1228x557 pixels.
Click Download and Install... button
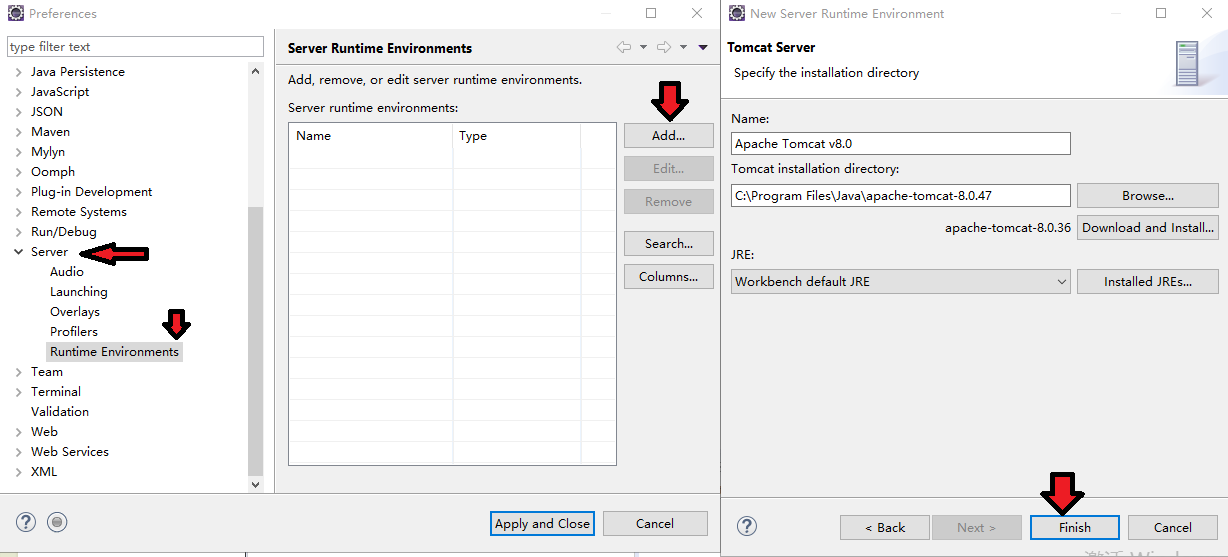[1148, 227]
